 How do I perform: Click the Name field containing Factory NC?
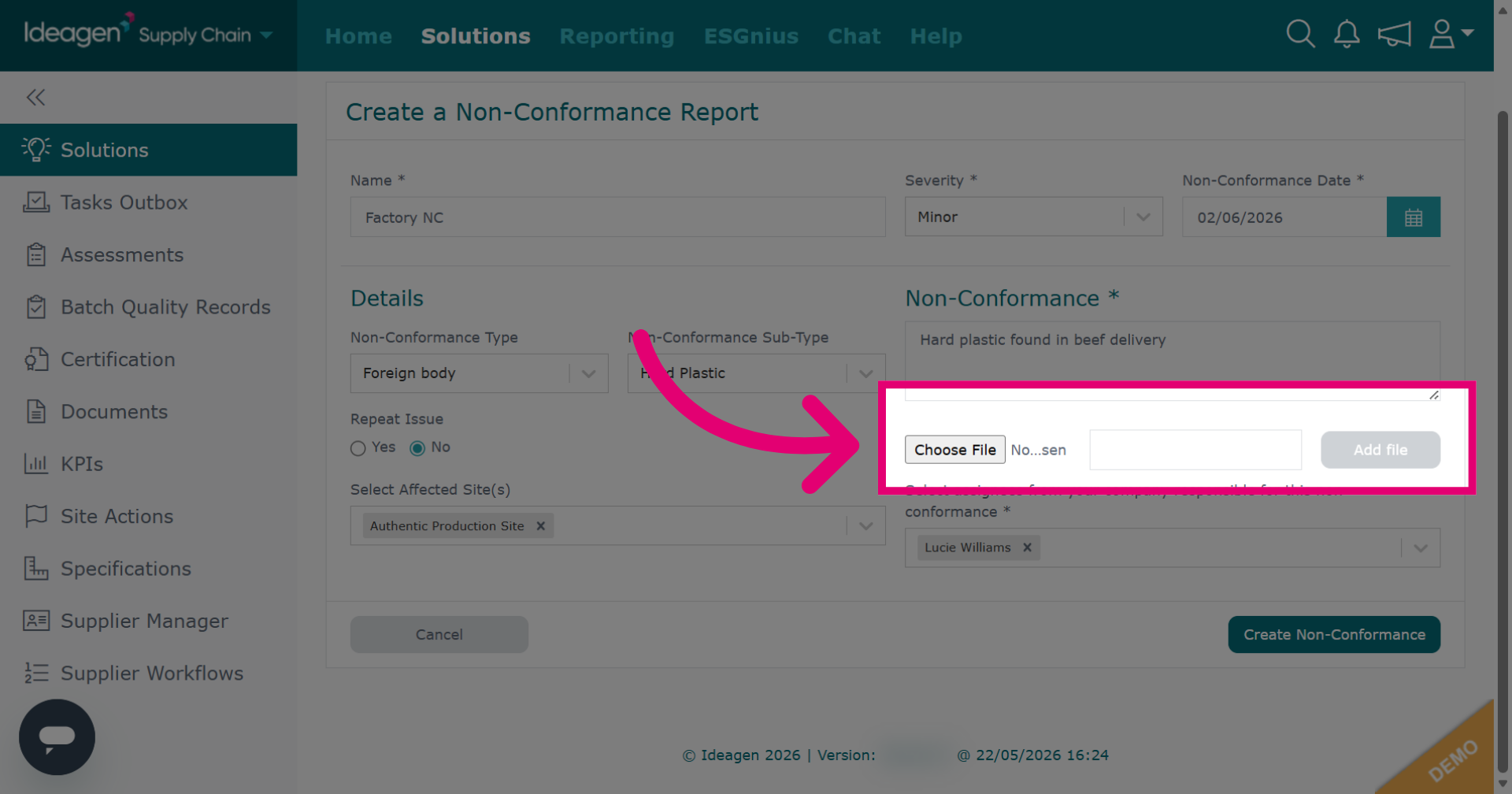(x=618, y=217)
